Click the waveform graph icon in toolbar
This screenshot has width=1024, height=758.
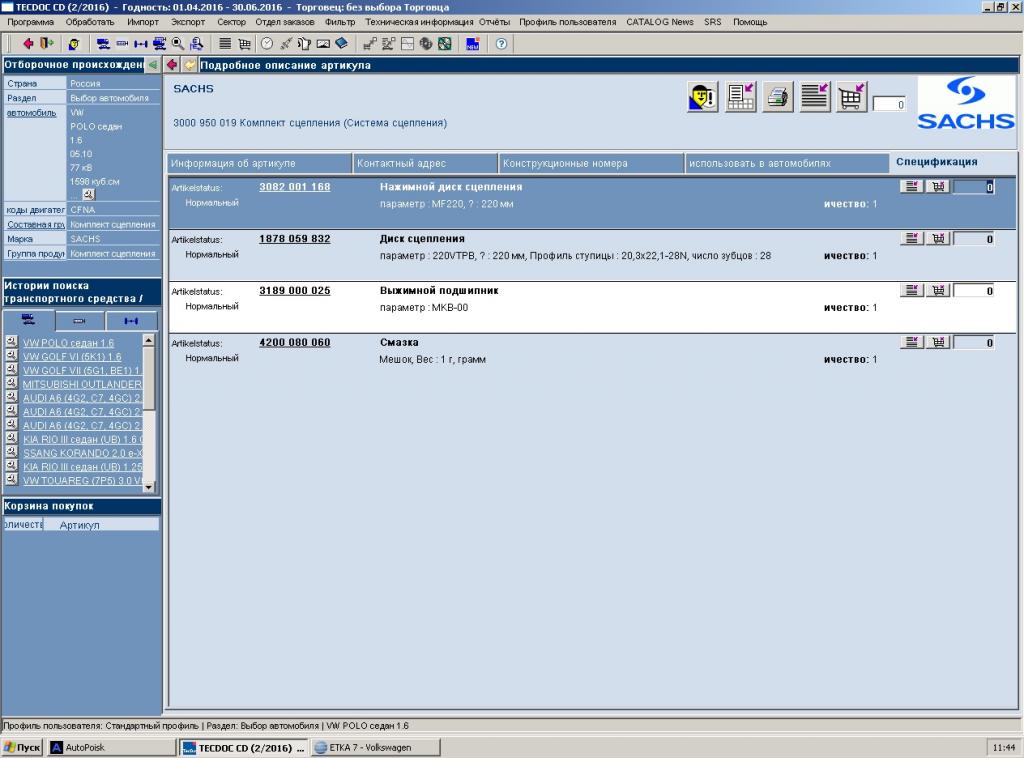tap(408, 44)
